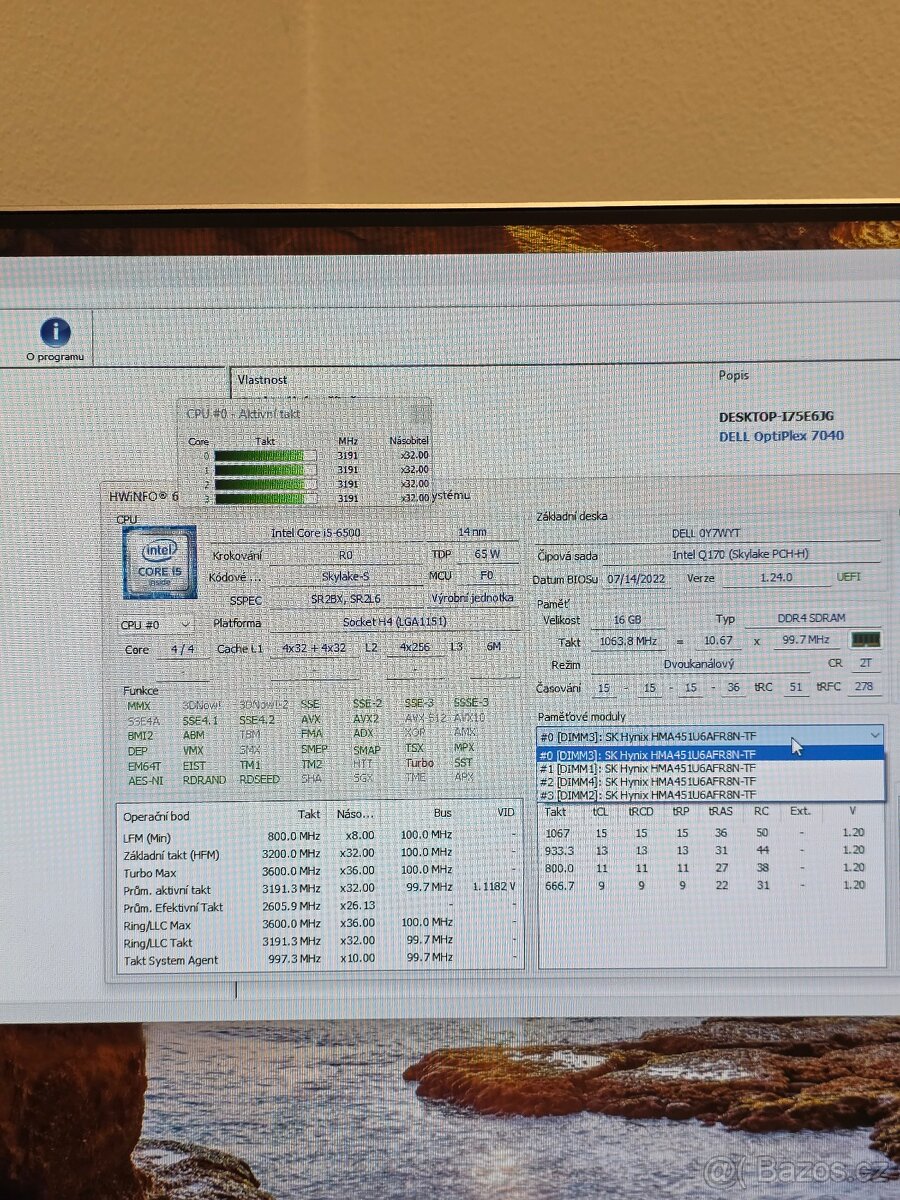Click the green RAM module icon beside 99.7 MHz
Viewport: 900px width, 1200px height.
(x=864, y=640)
